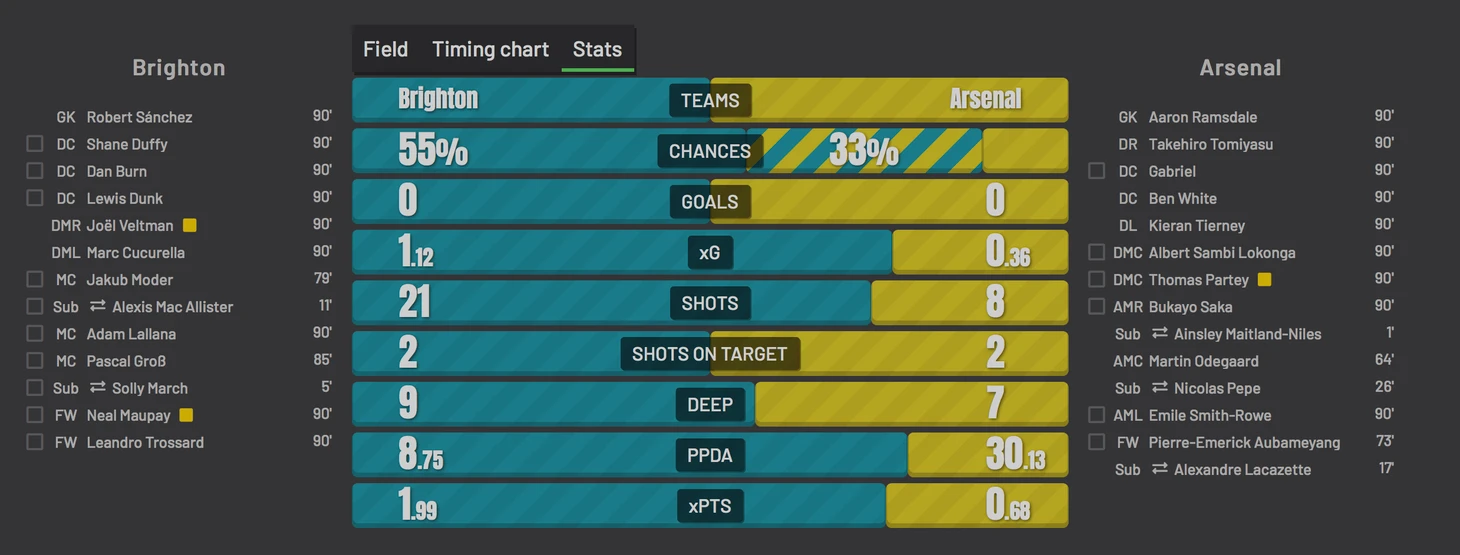Open the Timing chart tab

coord(490,49)
